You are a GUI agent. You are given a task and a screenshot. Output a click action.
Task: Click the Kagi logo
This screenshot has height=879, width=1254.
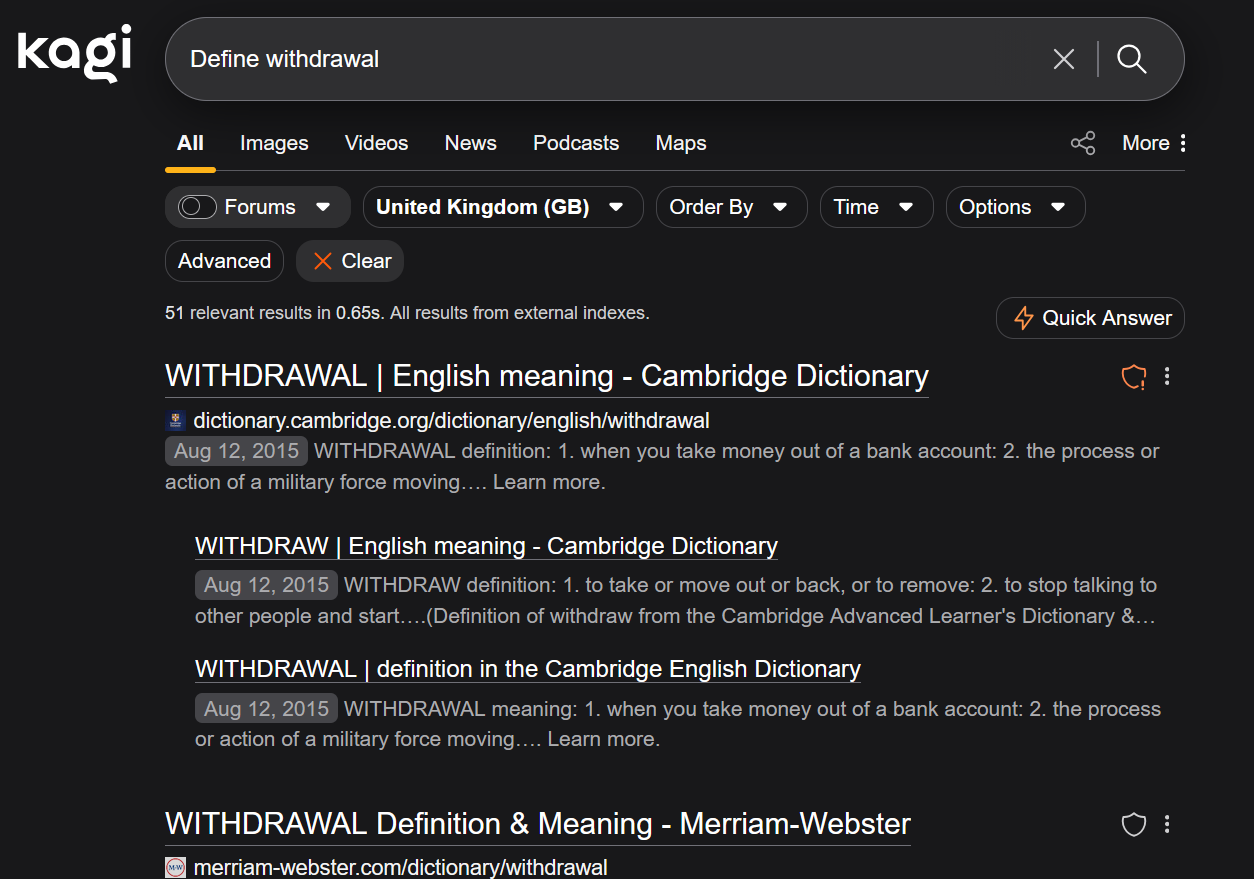coord(74,54)
